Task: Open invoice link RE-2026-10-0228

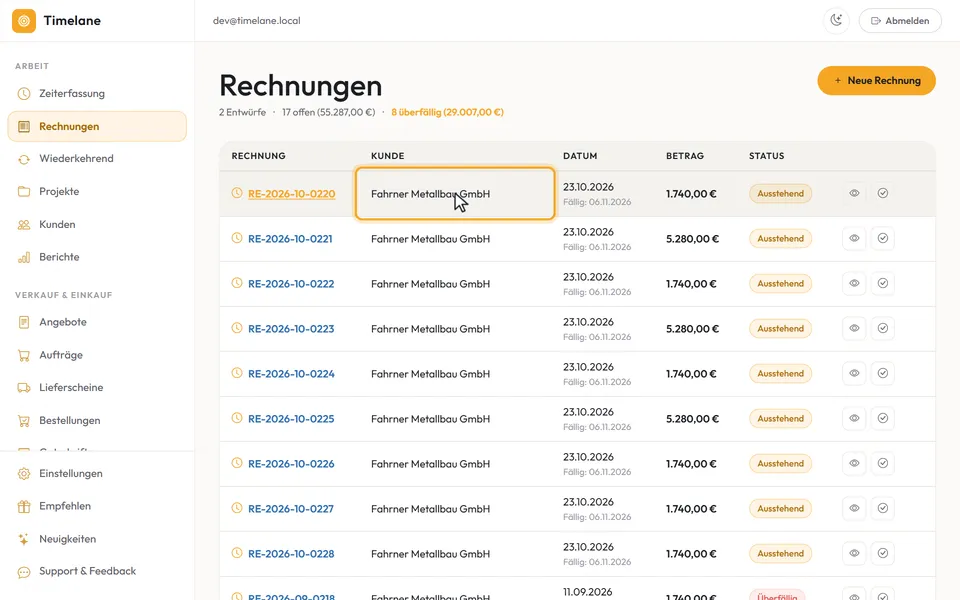Action: (291, 554)
